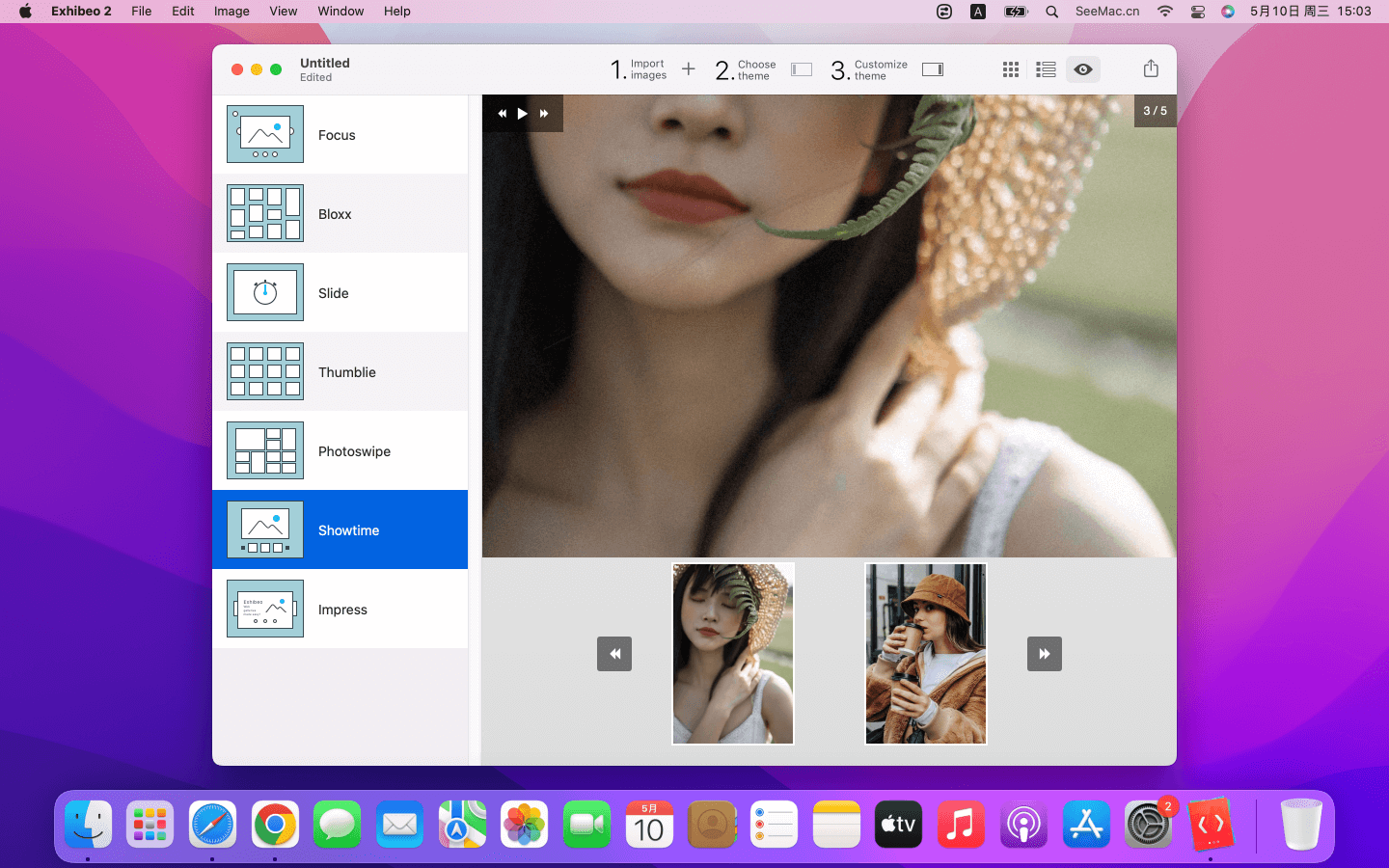Click the rewind button beside thumbnails
Image resolution: width=1389 pixels, height=868 pixels.
click(x=614, y=654)
